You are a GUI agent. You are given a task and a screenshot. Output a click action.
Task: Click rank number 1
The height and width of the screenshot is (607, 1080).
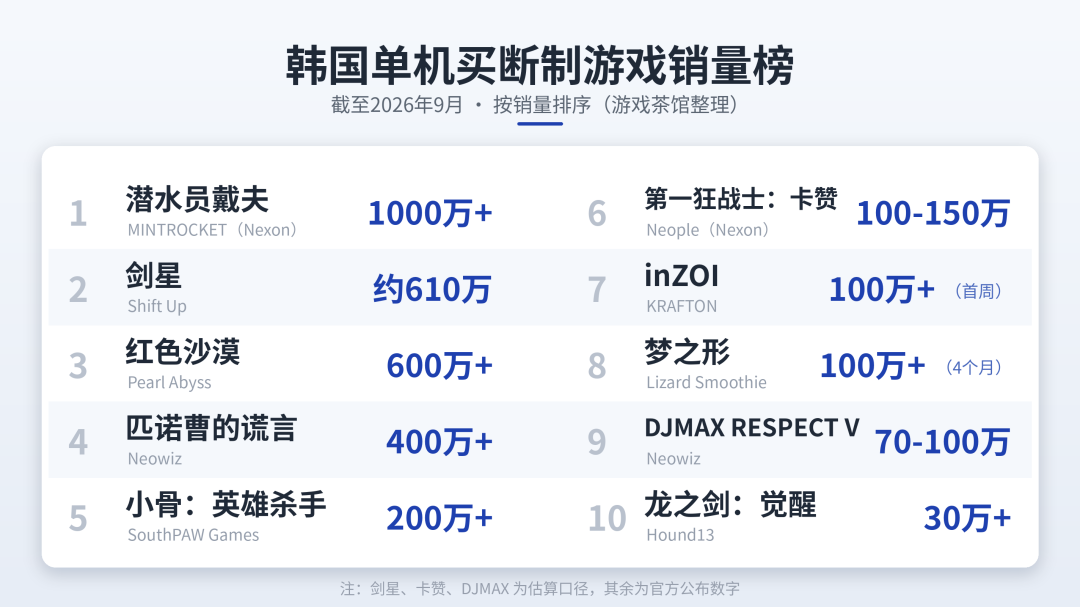(x=79, y=214)
